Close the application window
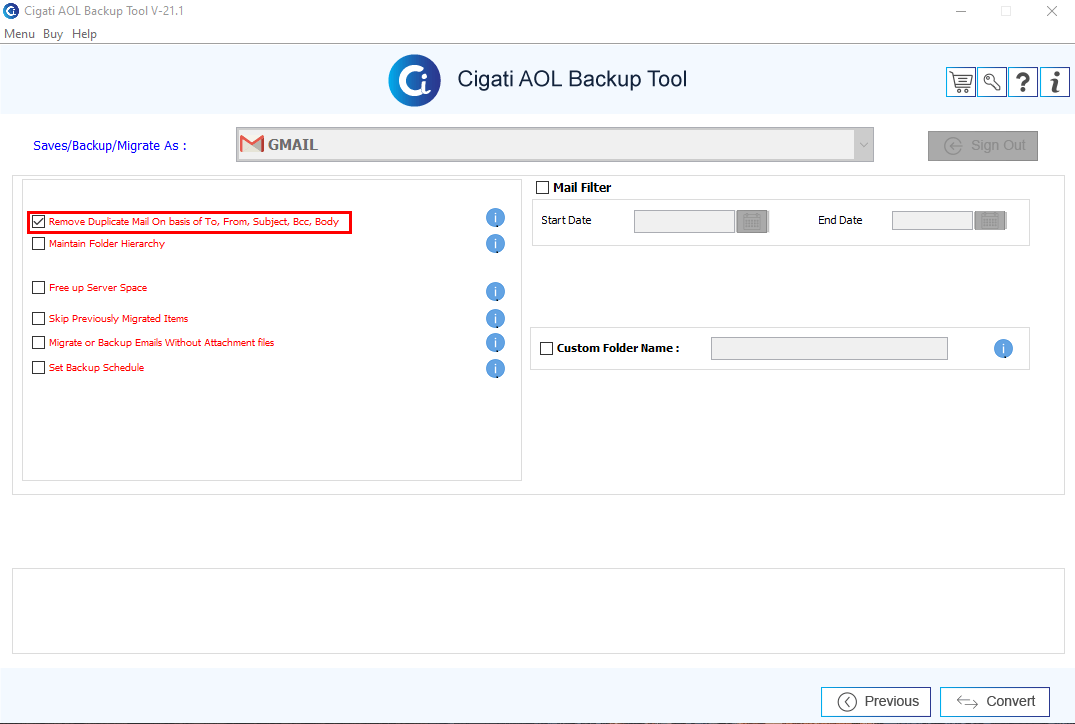 tap(1052, 11)
